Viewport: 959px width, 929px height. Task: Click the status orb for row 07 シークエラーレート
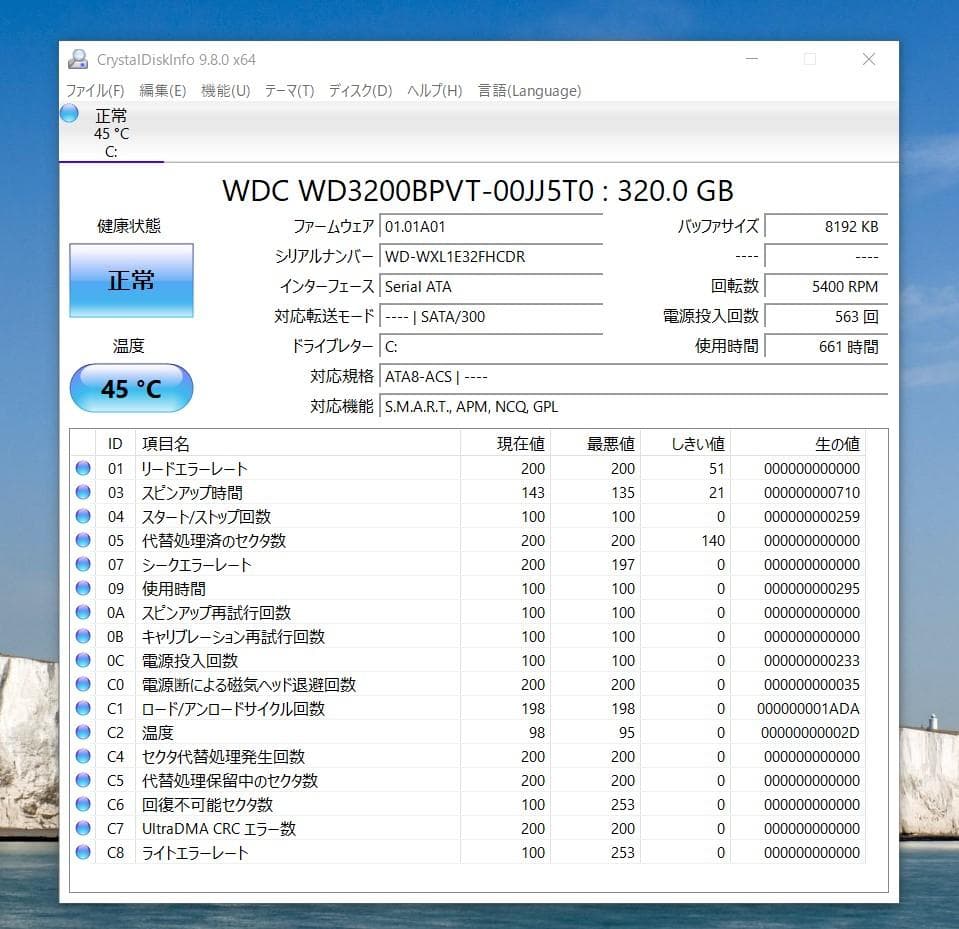click(83, 564)
